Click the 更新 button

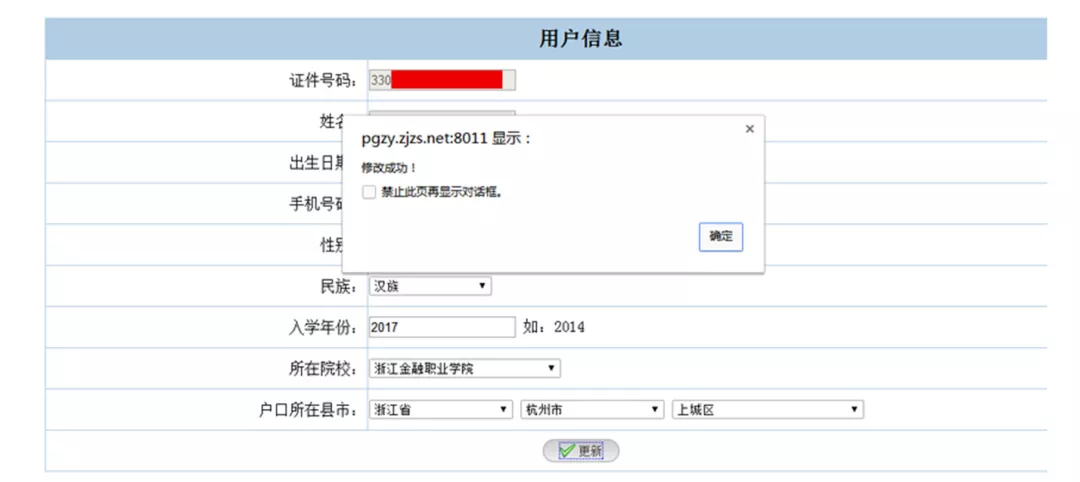click(x=581, y=451)
